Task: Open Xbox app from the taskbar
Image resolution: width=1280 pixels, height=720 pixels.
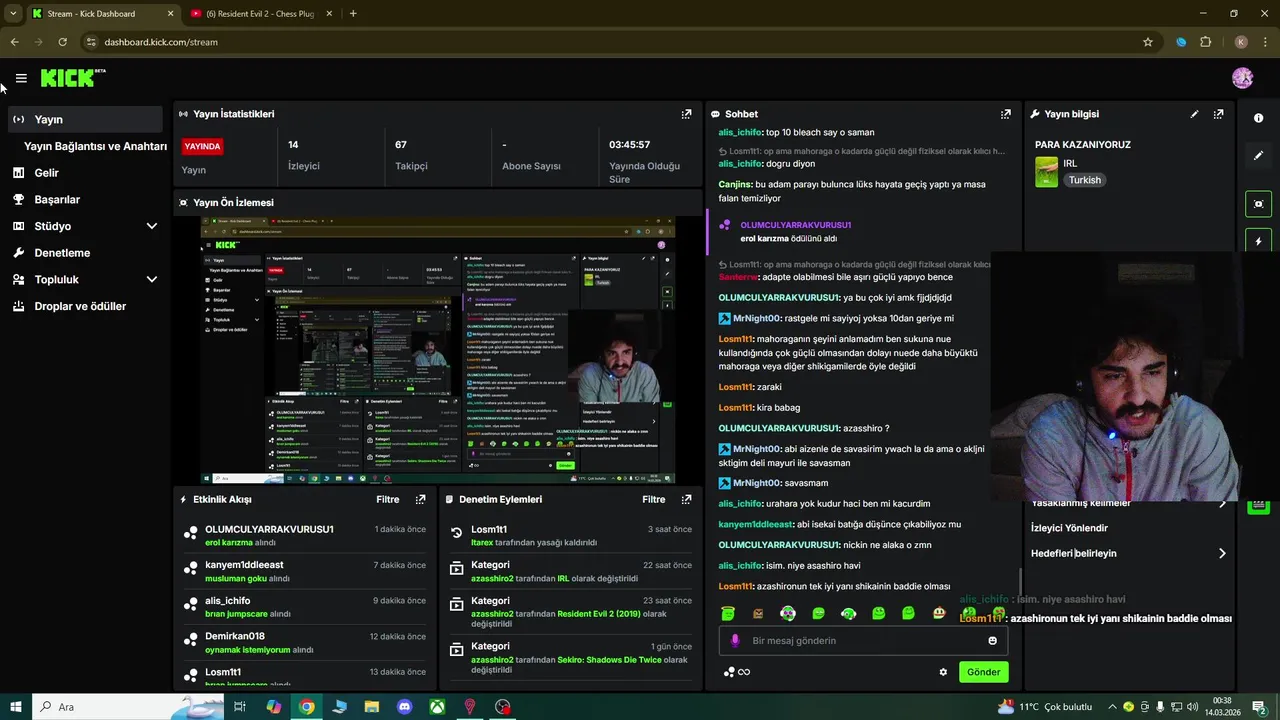Action: [437, 707]
